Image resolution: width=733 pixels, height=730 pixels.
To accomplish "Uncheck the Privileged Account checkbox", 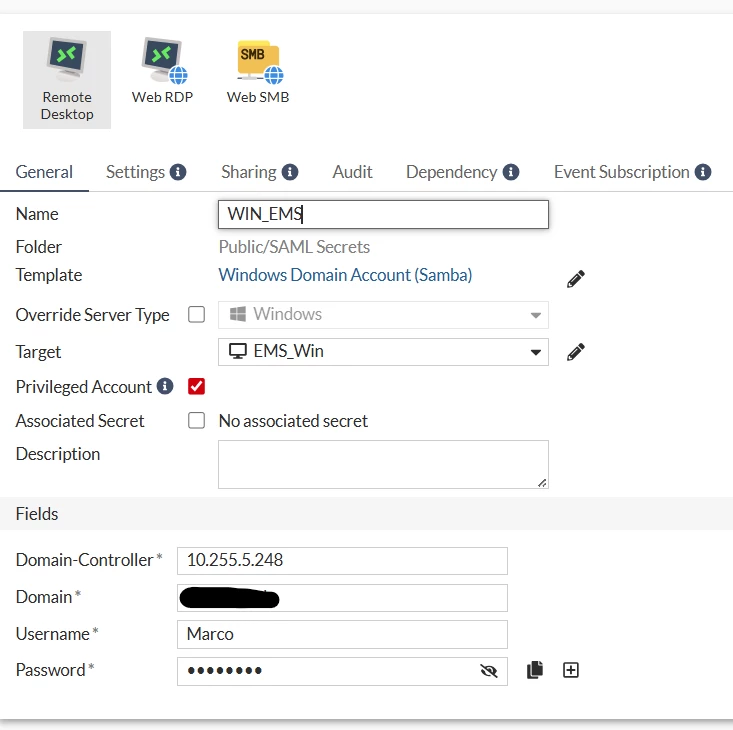I will point(196,386).
